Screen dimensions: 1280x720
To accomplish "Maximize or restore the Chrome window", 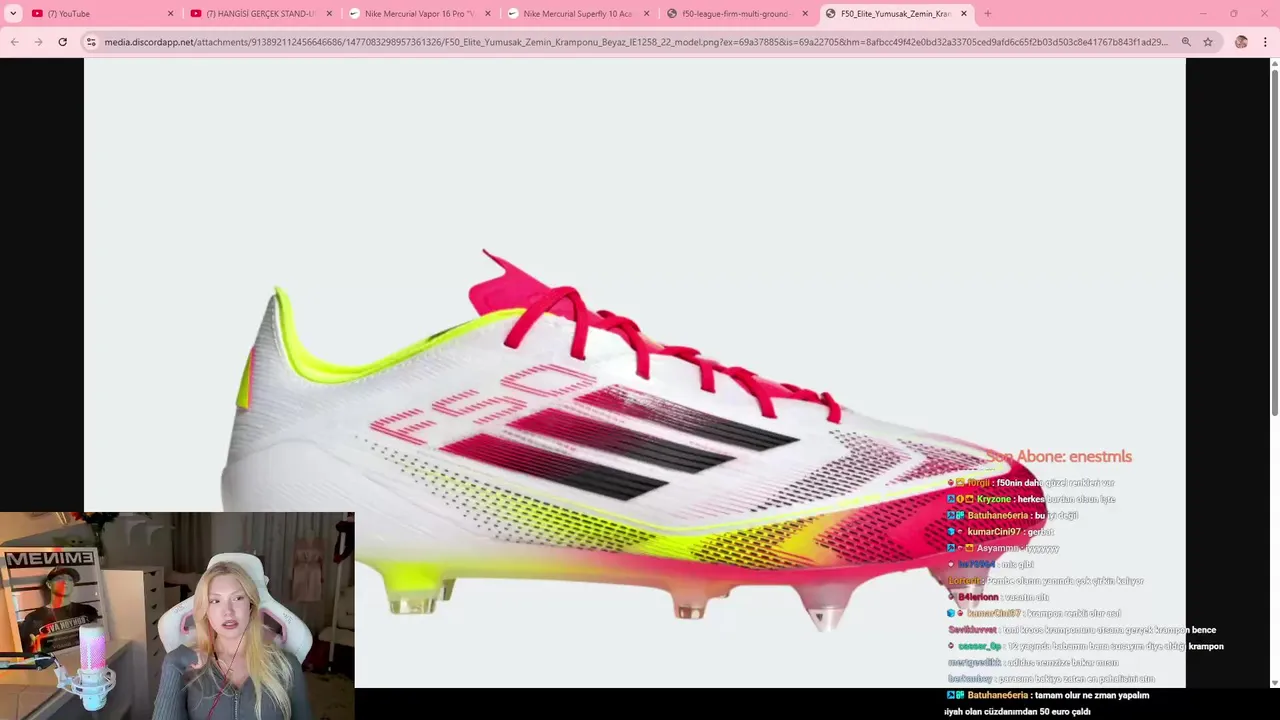I will tap(1234, 13).
